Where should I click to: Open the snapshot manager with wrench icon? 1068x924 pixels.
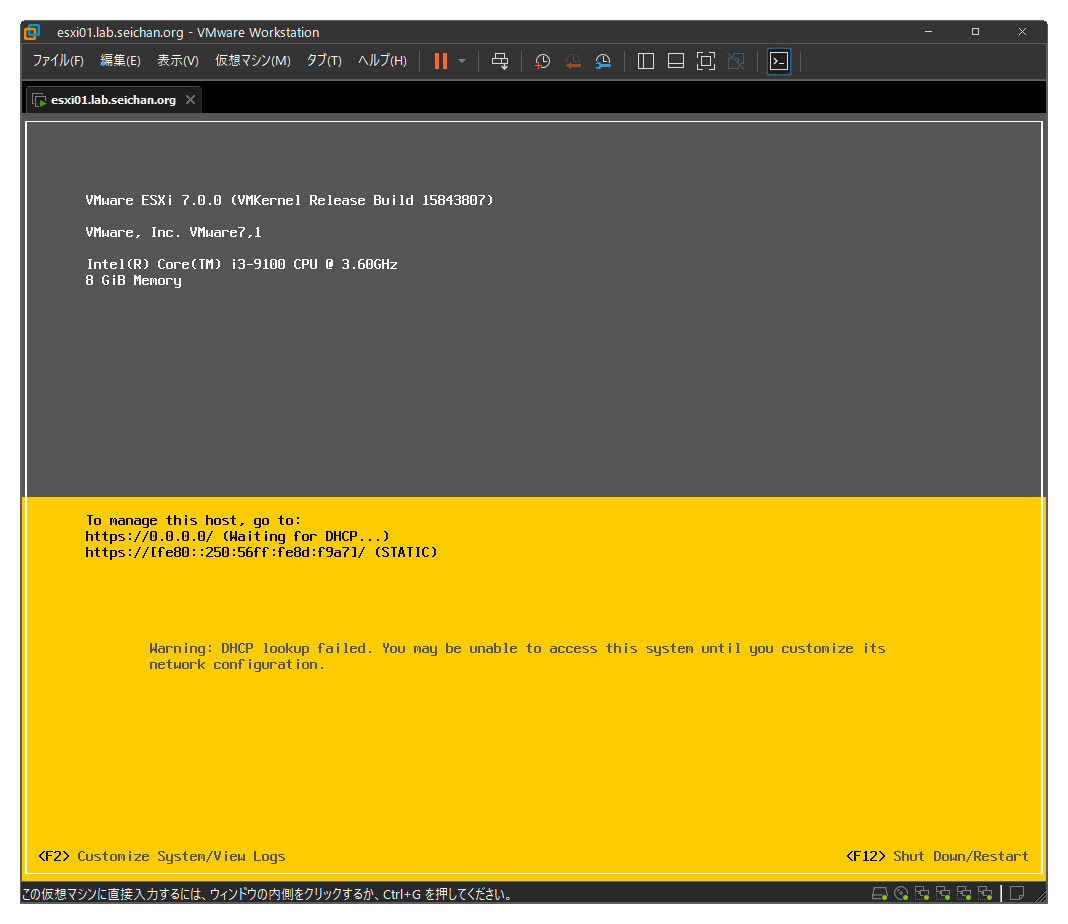[603, 61]
